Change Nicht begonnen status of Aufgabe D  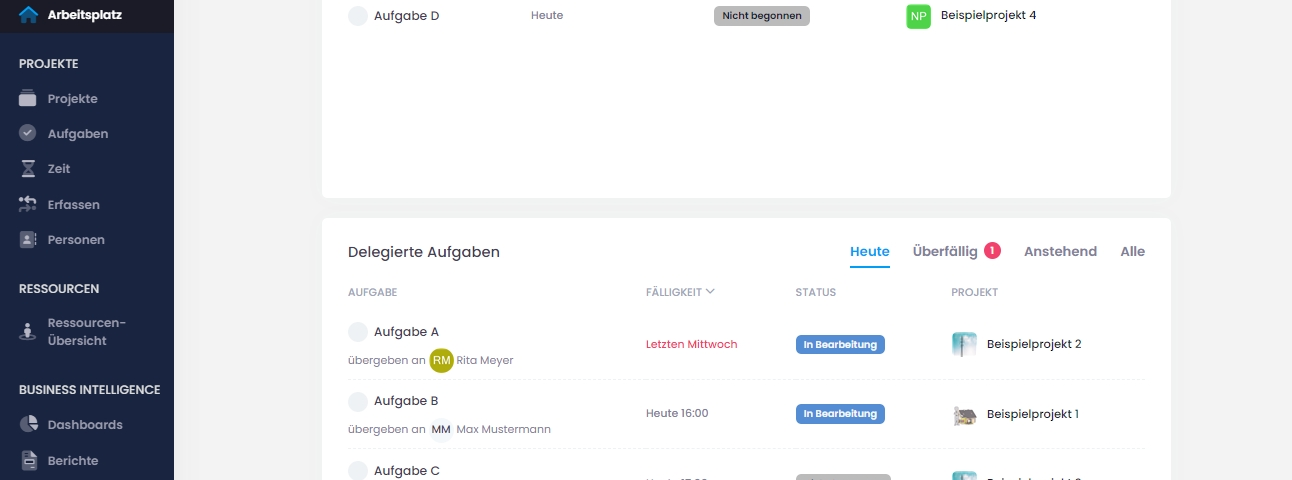[761, 16]
